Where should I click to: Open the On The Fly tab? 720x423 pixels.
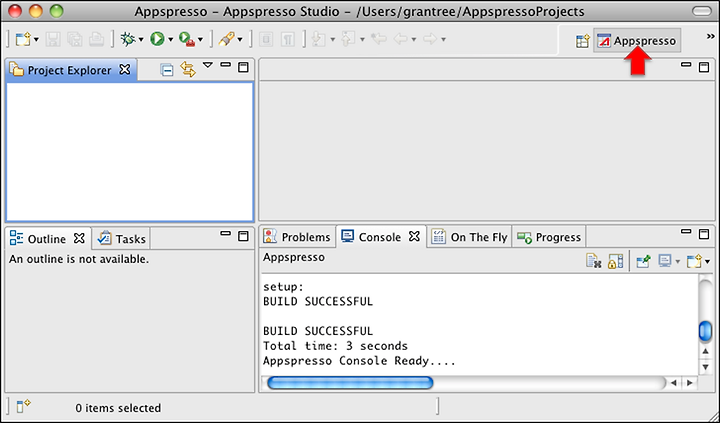coord(469,237)
